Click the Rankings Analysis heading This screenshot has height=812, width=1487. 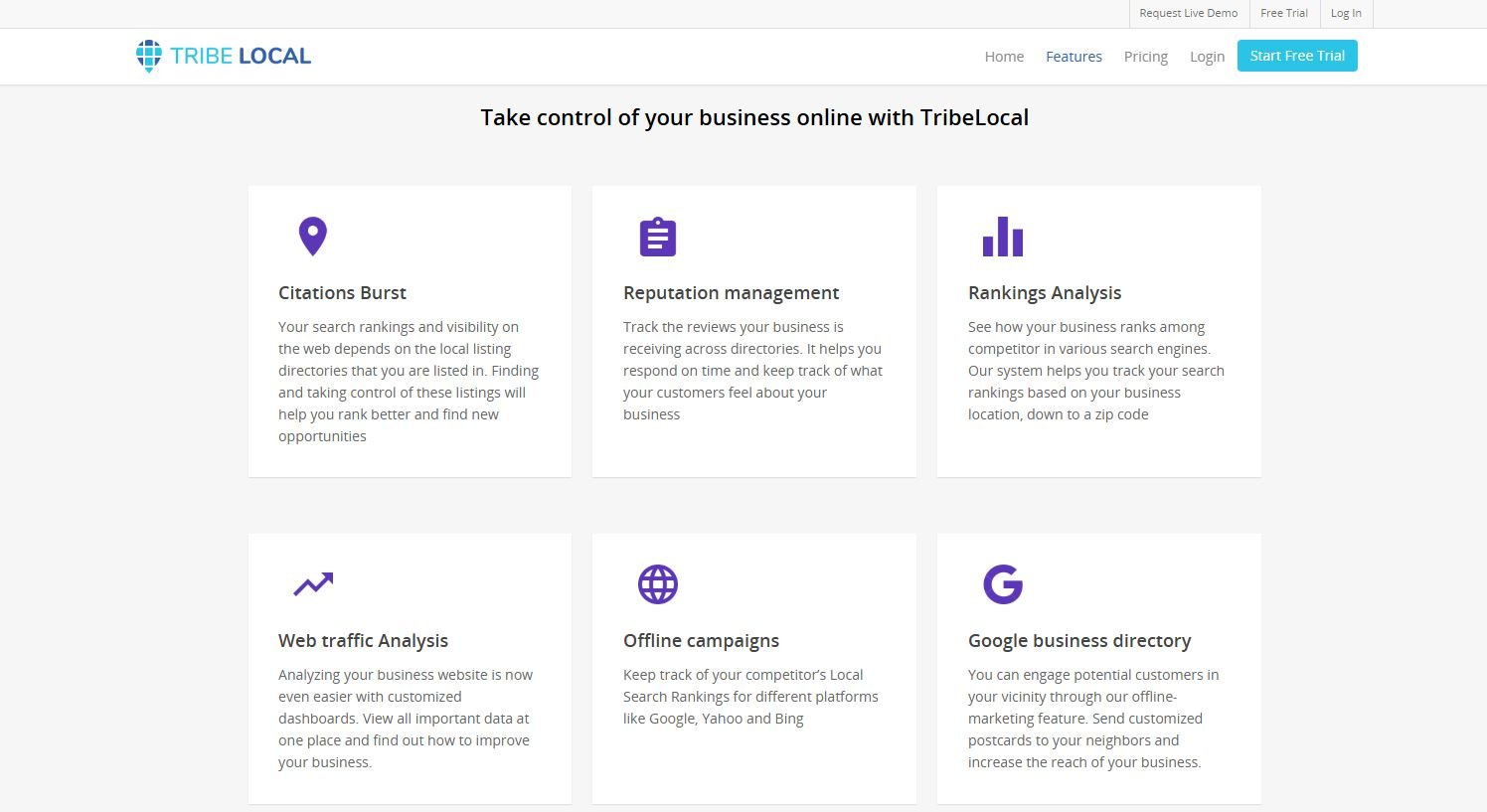1045,293
